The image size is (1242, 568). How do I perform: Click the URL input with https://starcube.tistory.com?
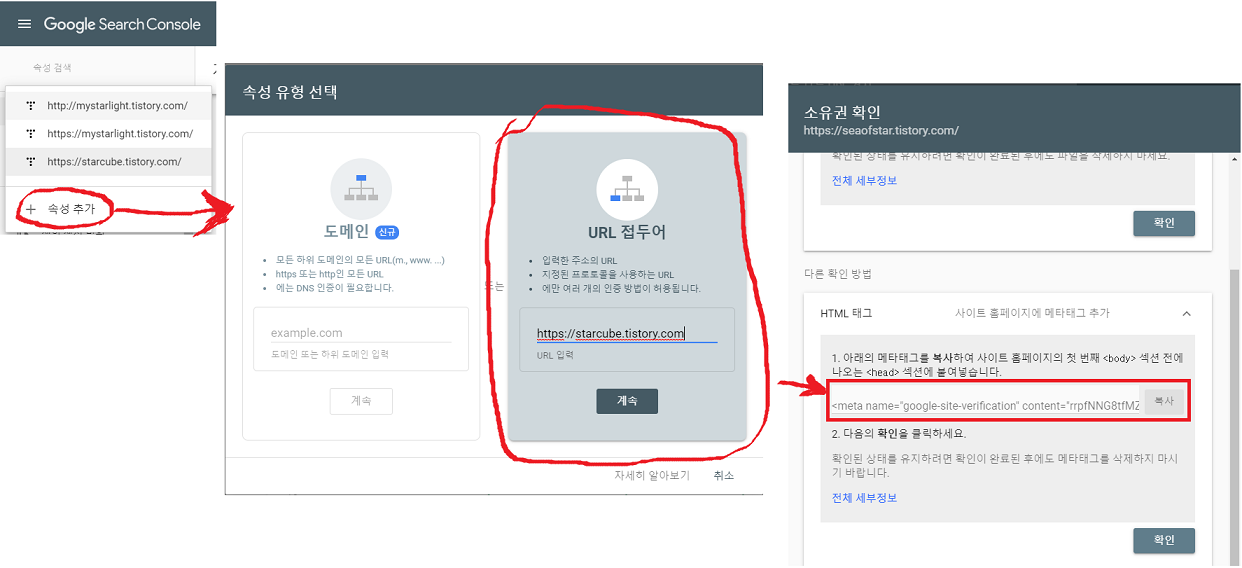coord(627,334)
